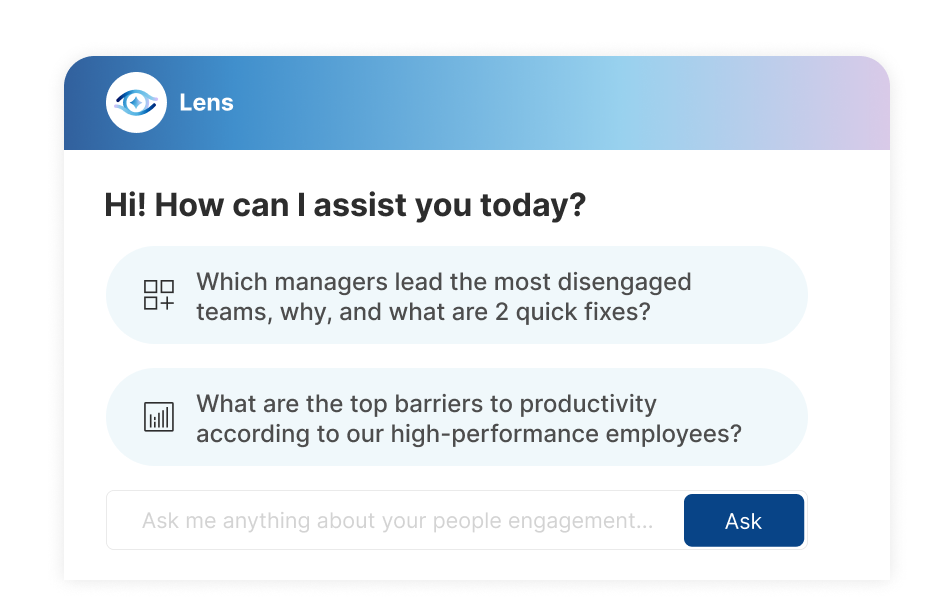This screenshot has height=600, width=952.
Task: Click the "Hi! How can I assist you today?" heading
Action: pyautogui.click(x=345, y=205)
